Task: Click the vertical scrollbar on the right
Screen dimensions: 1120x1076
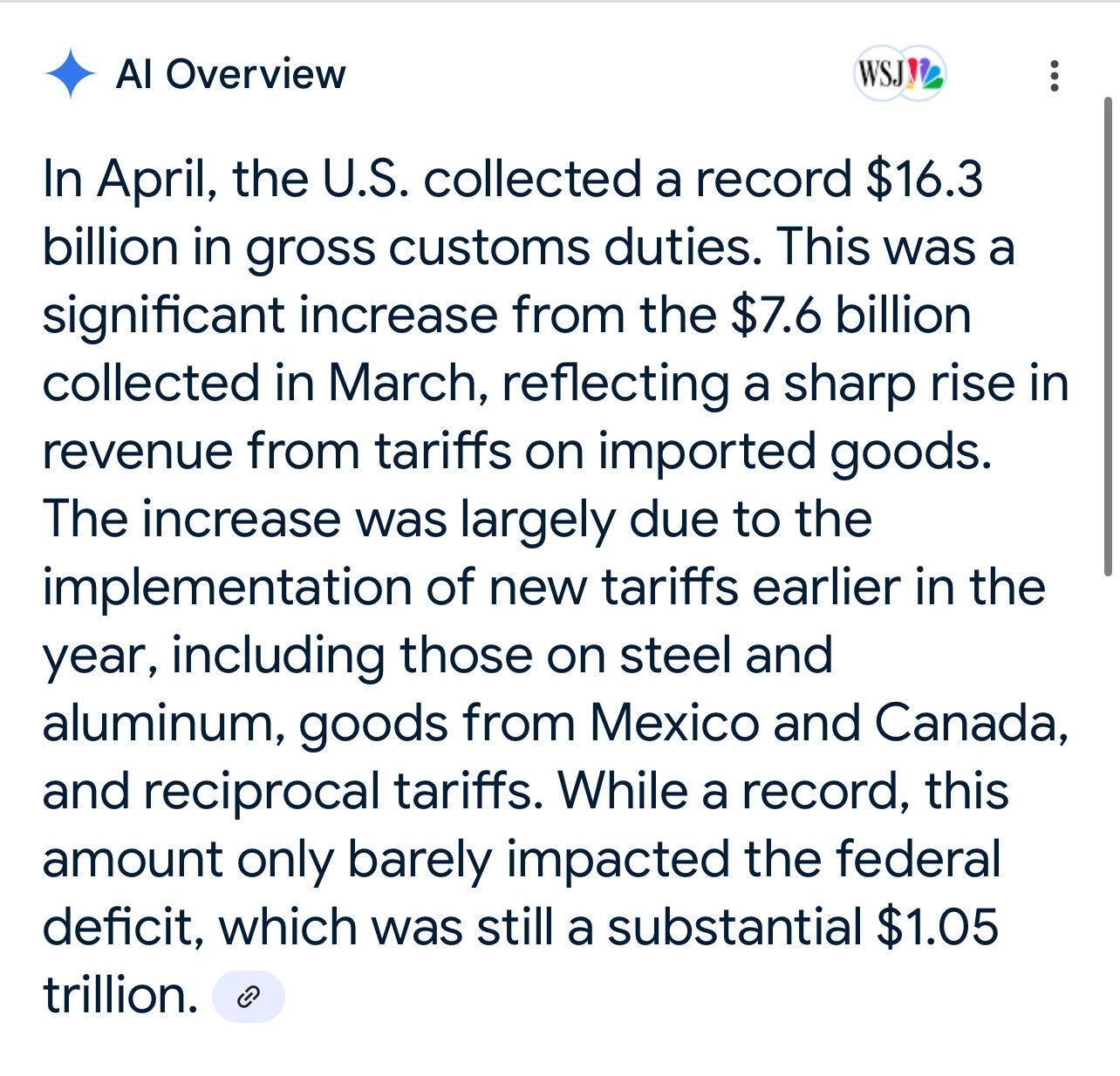Action: point(1109,336)
